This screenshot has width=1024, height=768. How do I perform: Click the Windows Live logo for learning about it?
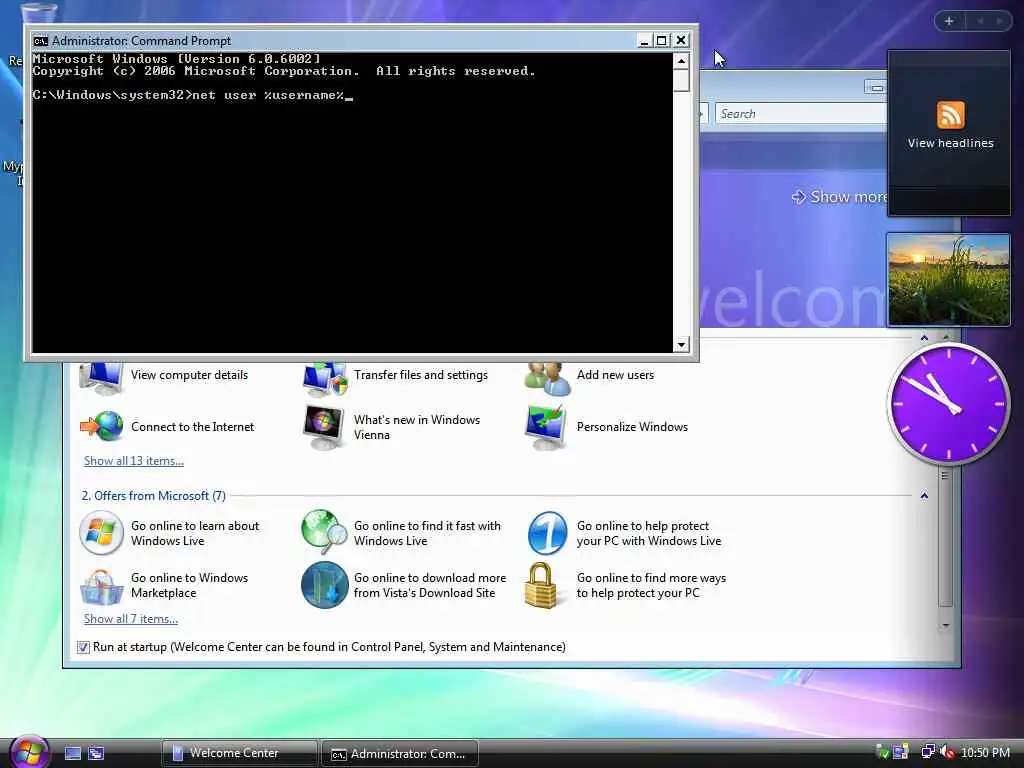(x=101, y=533)
